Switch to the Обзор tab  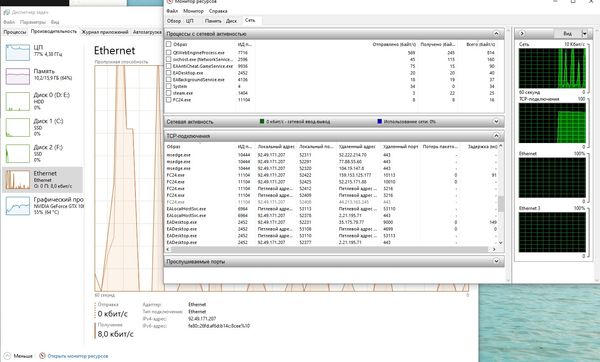(174, 21)
